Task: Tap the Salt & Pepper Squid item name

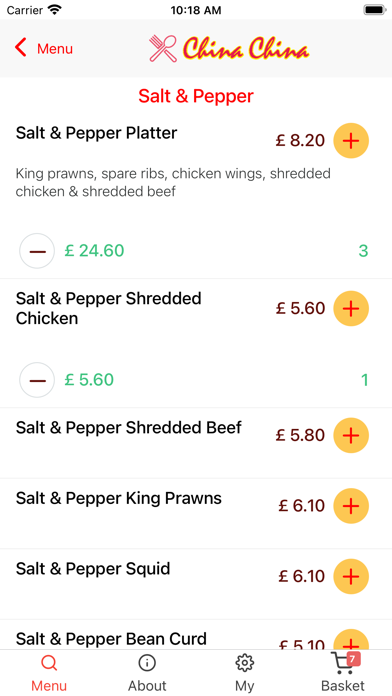Action: tap(93, 569)
